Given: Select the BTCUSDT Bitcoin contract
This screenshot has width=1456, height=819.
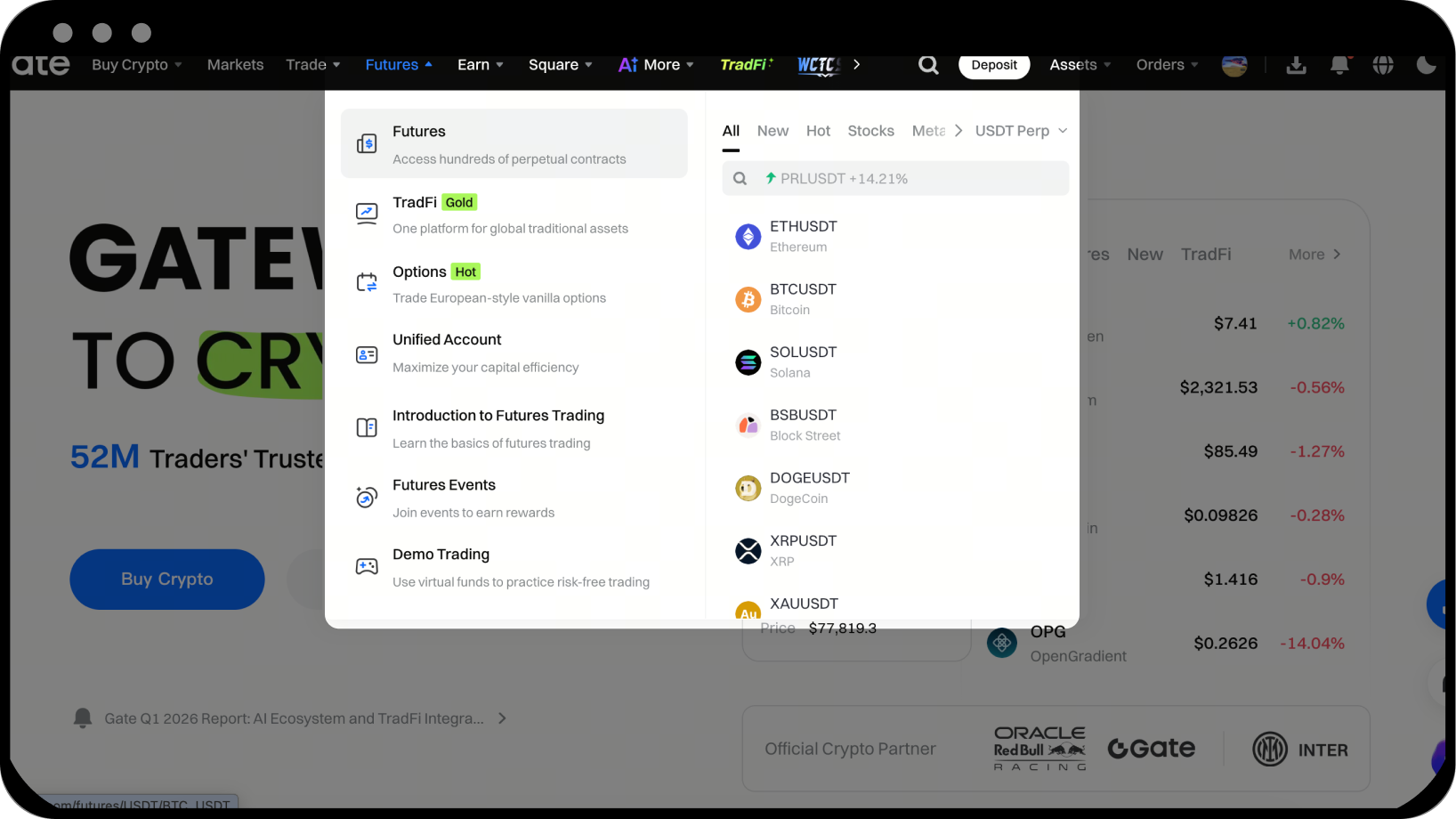Looking at the screenshot, I should point(803,299).
